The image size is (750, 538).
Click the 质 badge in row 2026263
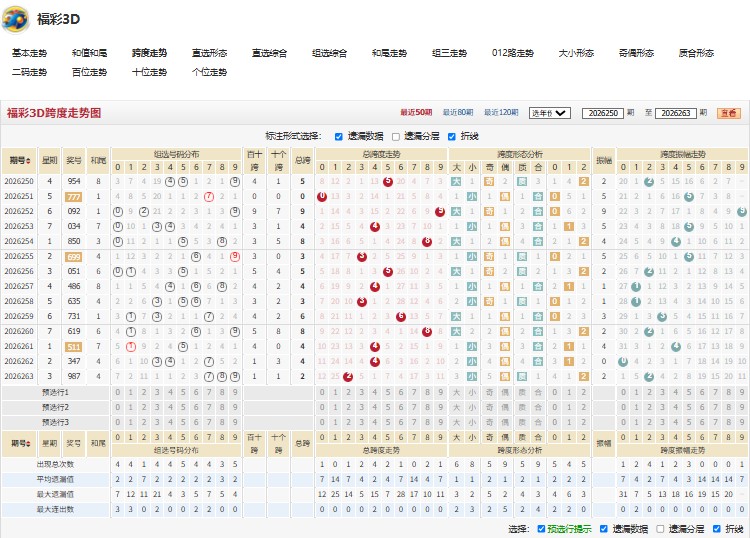pos(522,376)
